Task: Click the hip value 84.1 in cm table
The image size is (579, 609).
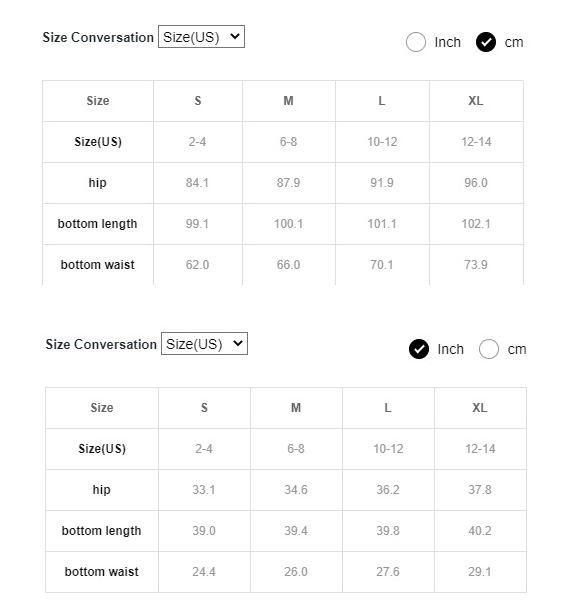Action: (x=197, y=183)
